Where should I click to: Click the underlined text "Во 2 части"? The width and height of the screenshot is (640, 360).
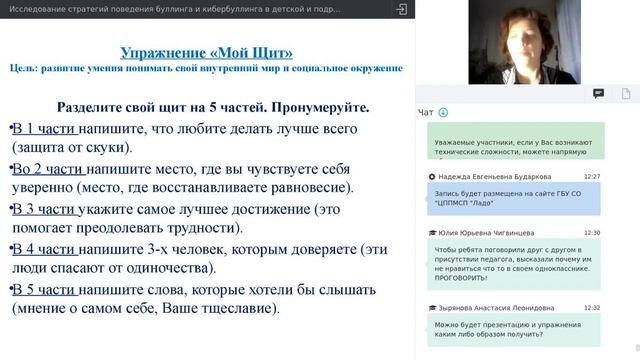(49, 169)
